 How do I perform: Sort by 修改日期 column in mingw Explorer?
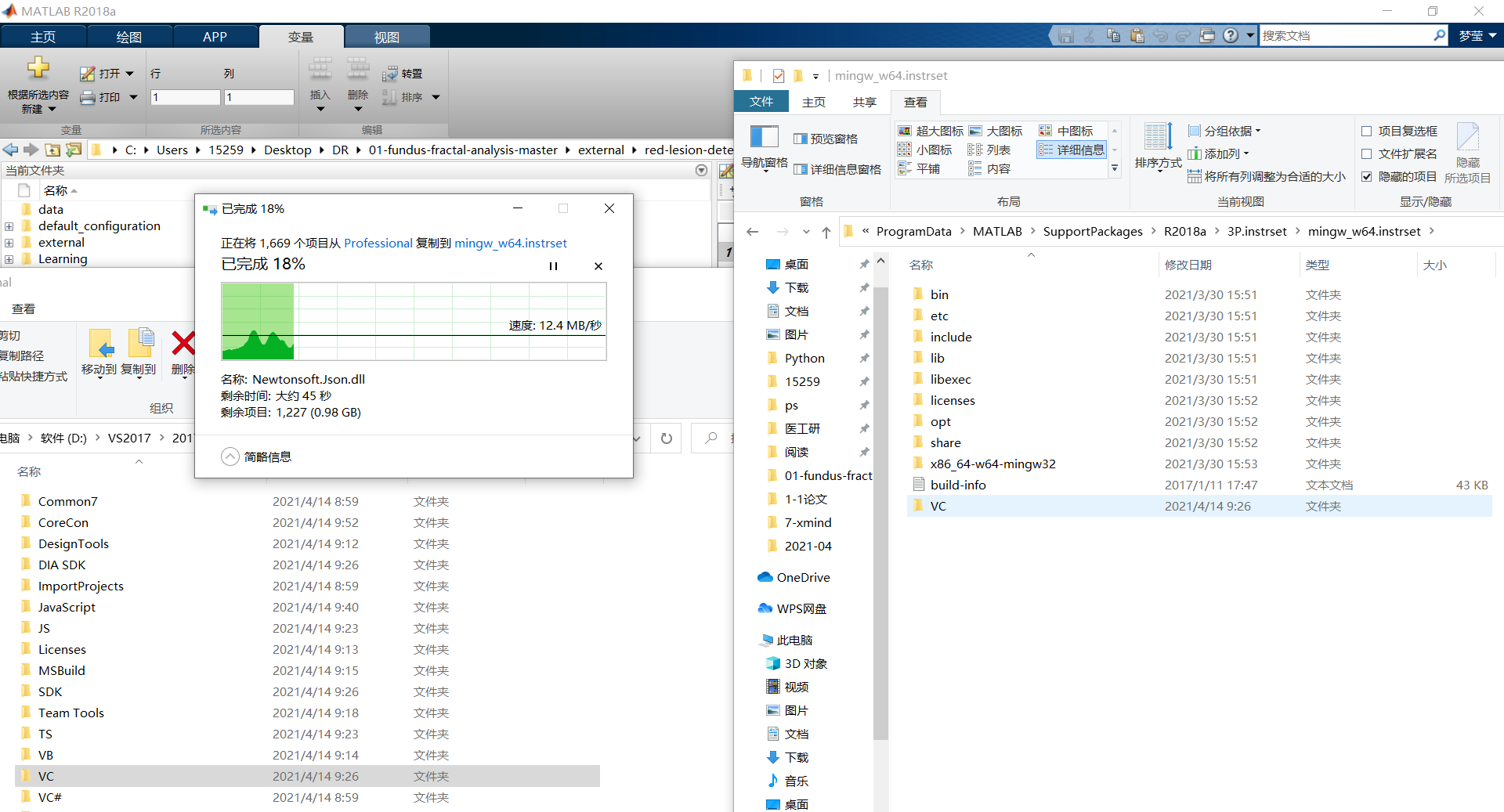[1188, 265]
